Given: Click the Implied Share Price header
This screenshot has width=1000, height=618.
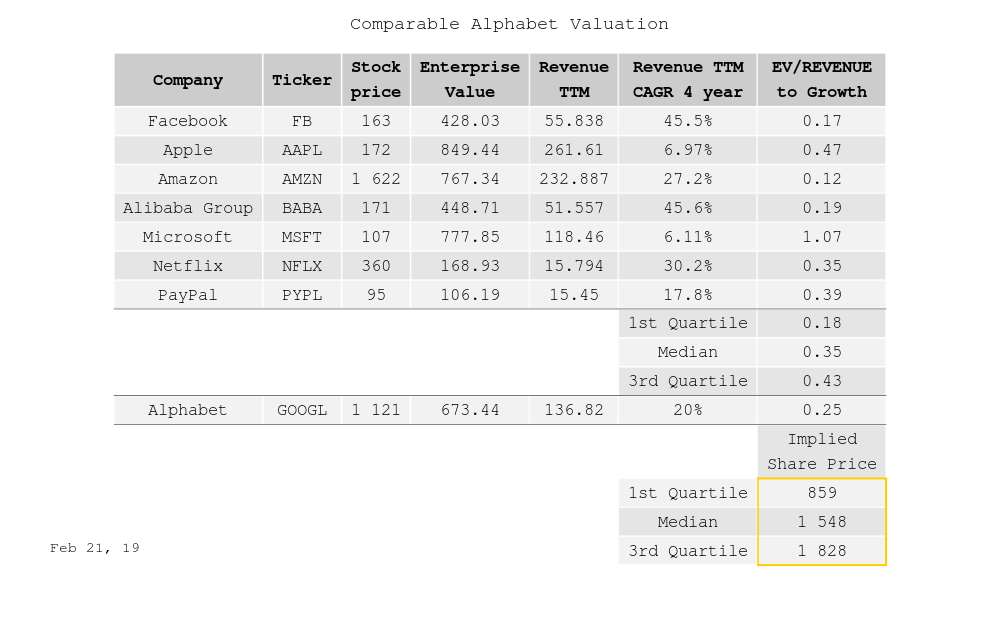Looking at the screenshot, I should pyautogui.click(x=821, y=451).
